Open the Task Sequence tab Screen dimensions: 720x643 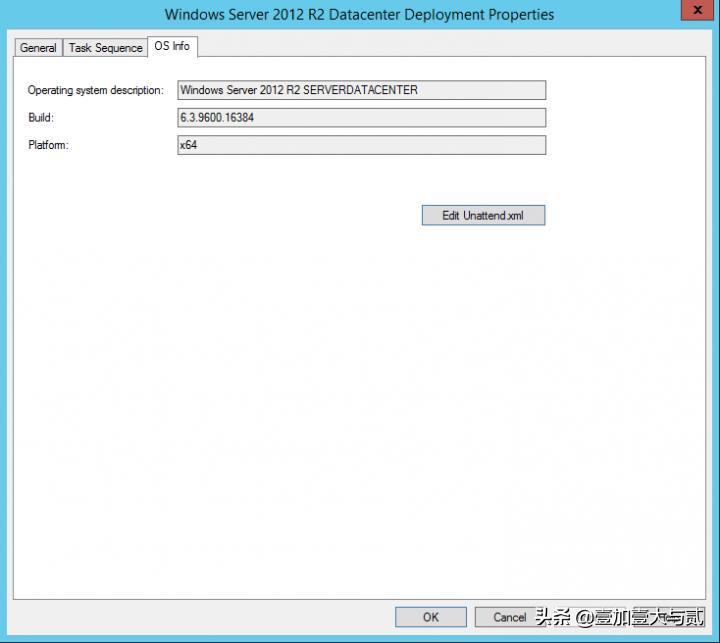(105, 48)
